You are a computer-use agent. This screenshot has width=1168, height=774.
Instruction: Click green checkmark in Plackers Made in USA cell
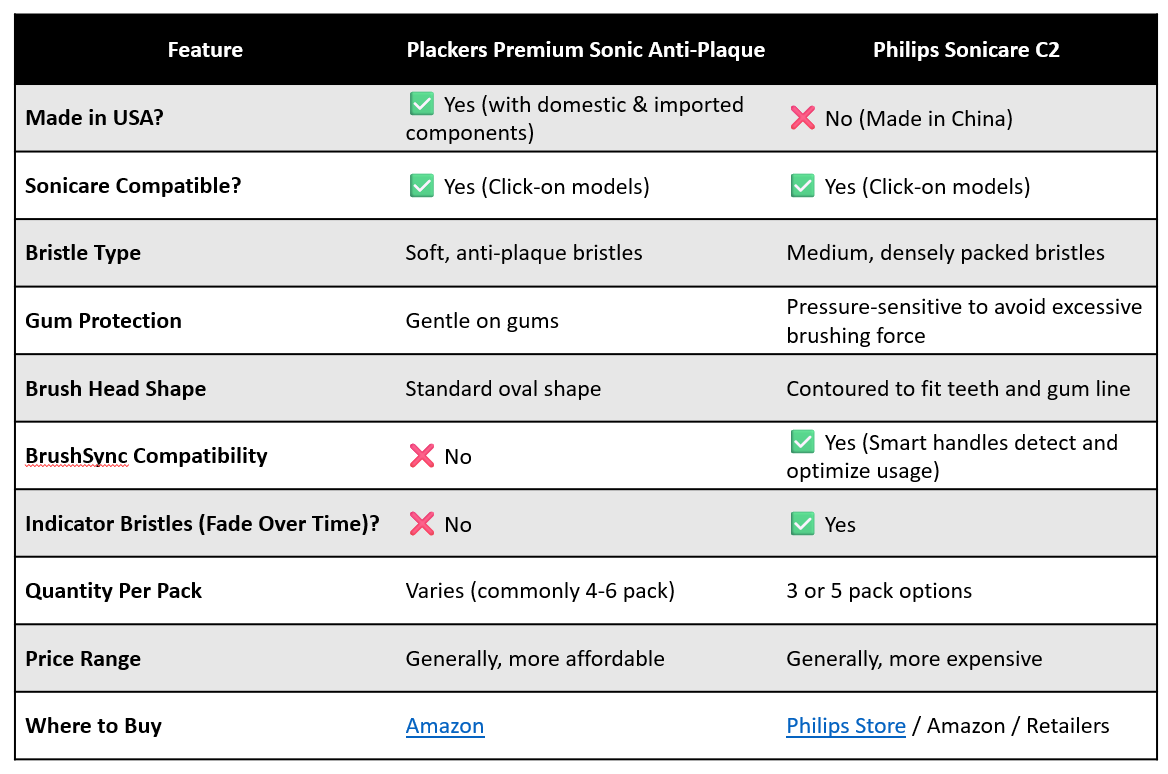[422, 104]
